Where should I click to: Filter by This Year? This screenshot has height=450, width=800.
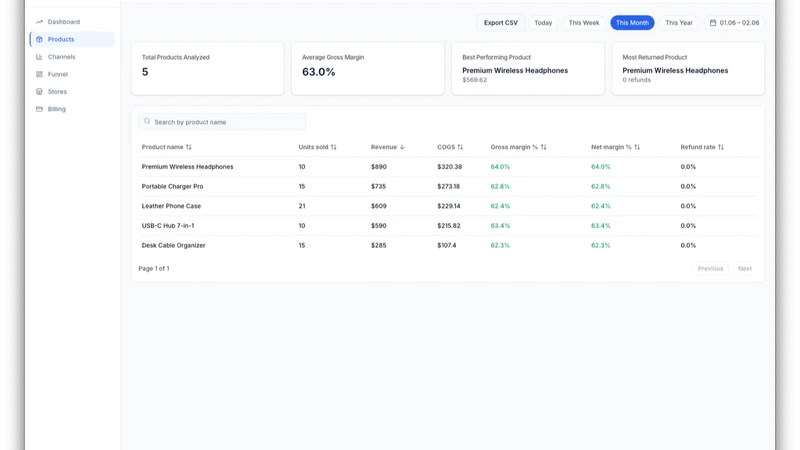click(679, 22)
